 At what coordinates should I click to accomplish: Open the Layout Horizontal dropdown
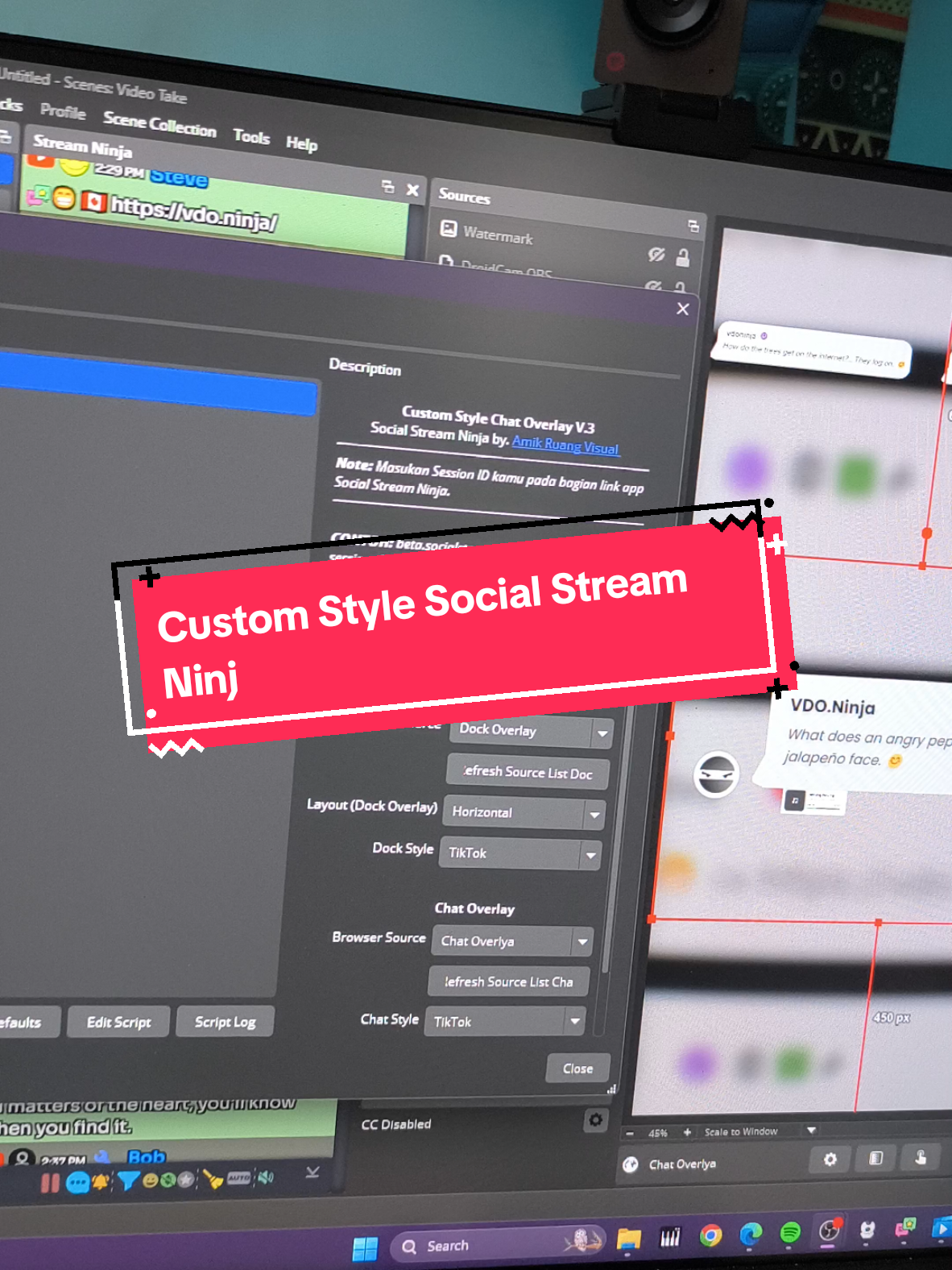point(524,812)
